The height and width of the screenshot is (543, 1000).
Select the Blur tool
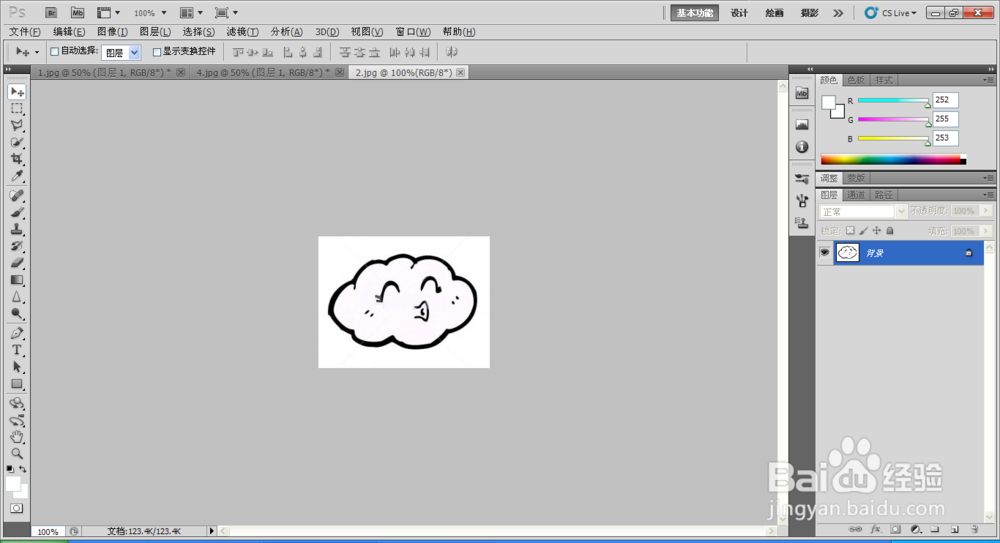[x=17, y=297]
